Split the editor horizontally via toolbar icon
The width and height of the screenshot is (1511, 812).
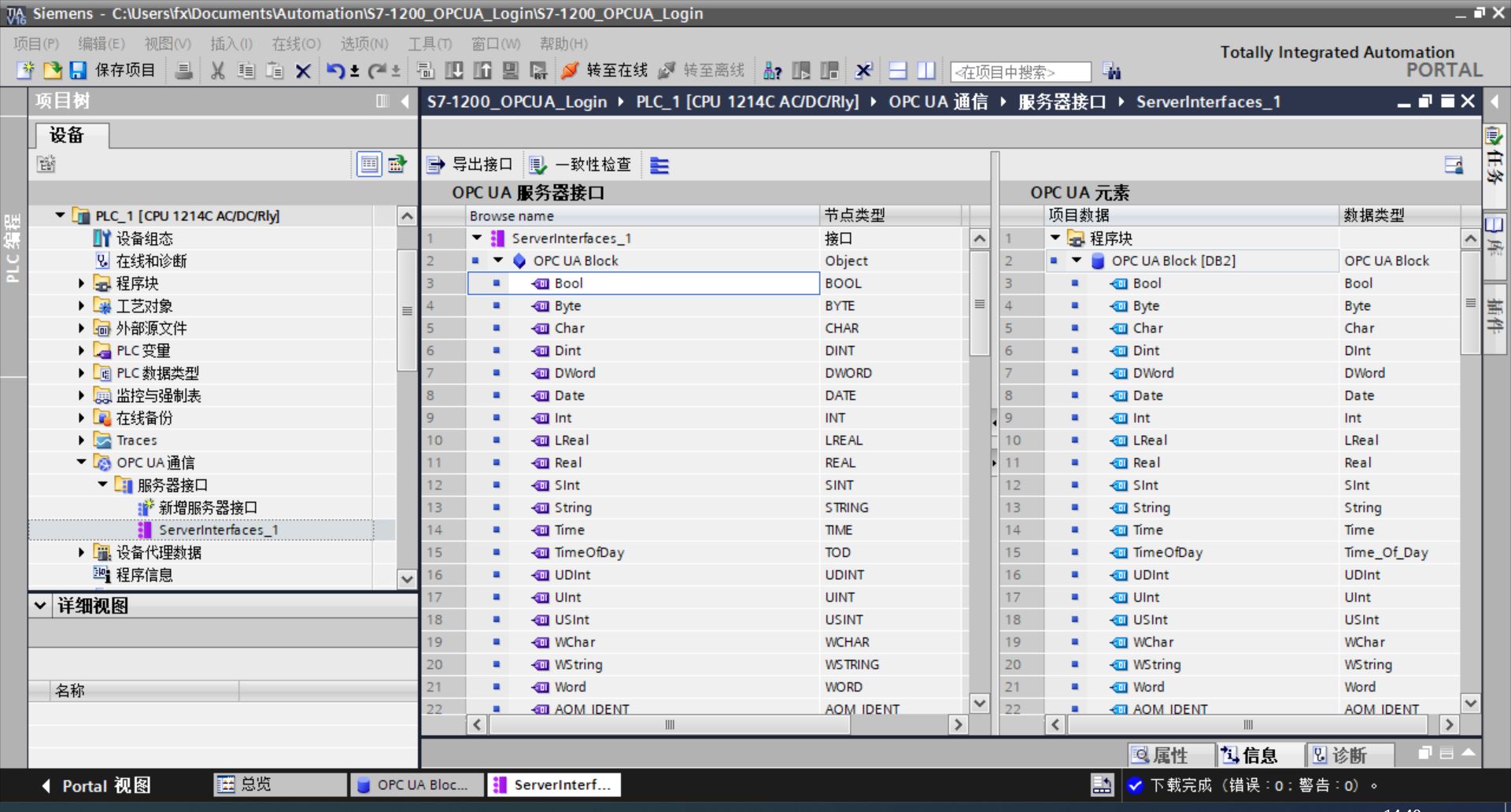897,71
